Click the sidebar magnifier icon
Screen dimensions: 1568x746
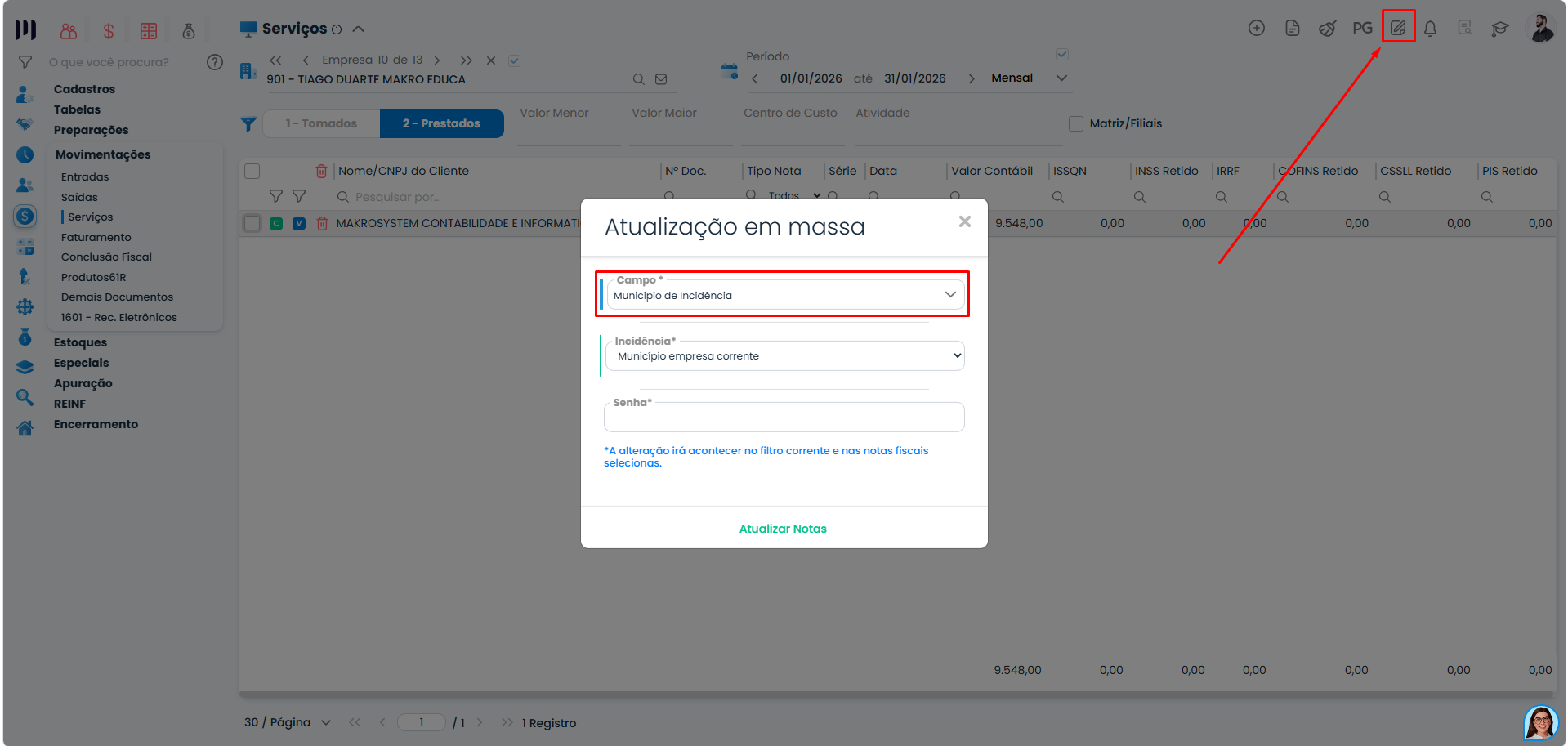[x=25, y=398]
